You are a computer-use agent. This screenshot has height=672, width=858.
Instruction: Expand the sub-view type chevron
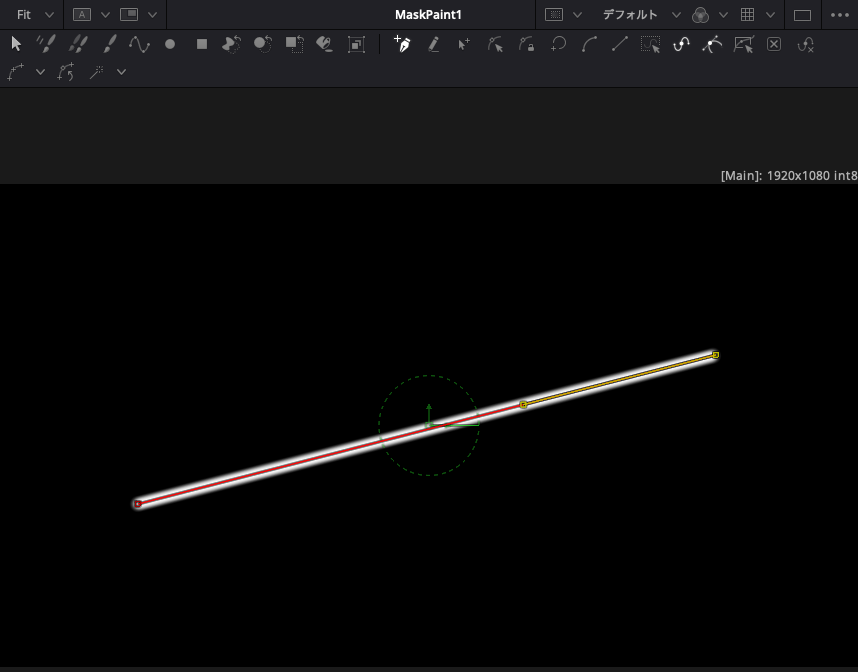click(x=152, y=15)
